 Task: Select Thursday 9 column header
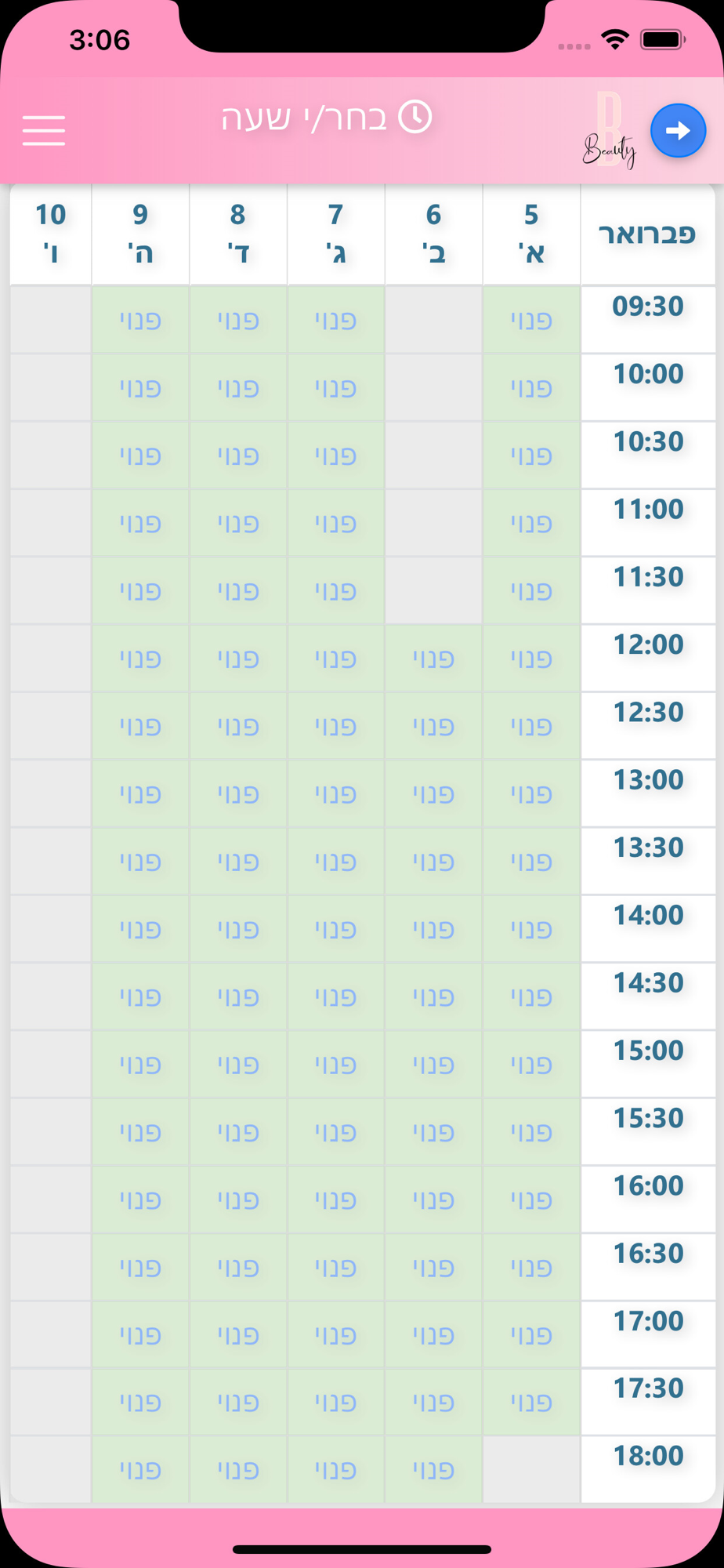click(x=140, y=234)
